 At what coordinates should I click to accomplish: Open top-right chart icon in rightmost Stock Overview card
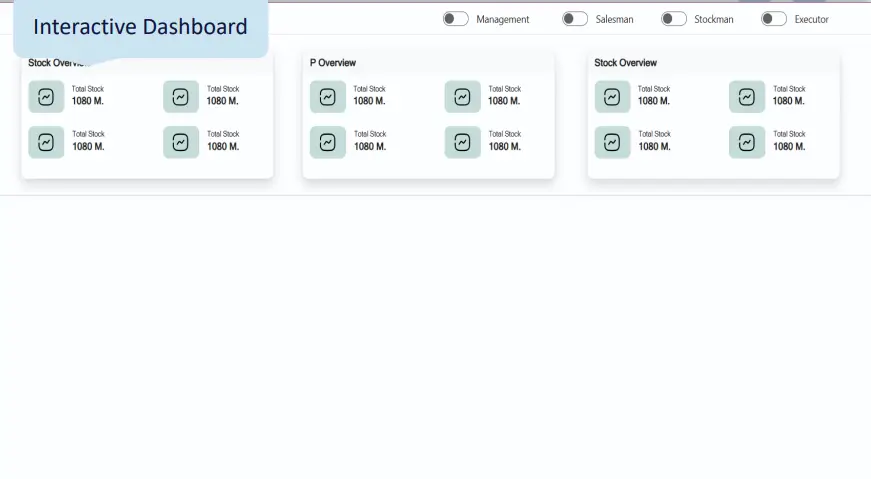click(x=746, y=97)
